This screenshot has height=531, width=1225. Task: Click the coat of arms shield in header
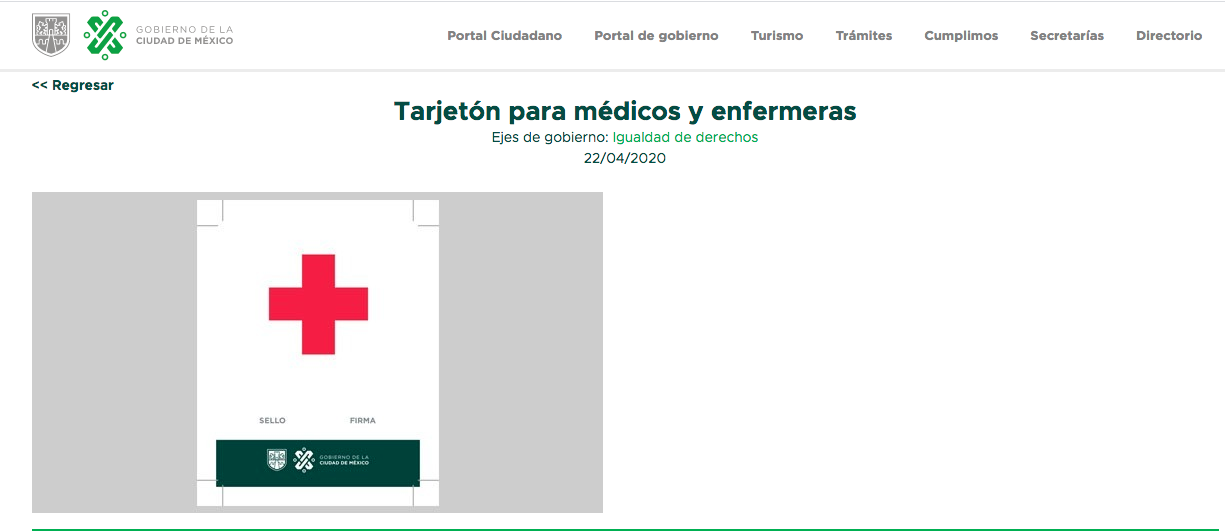coord(51,35)
